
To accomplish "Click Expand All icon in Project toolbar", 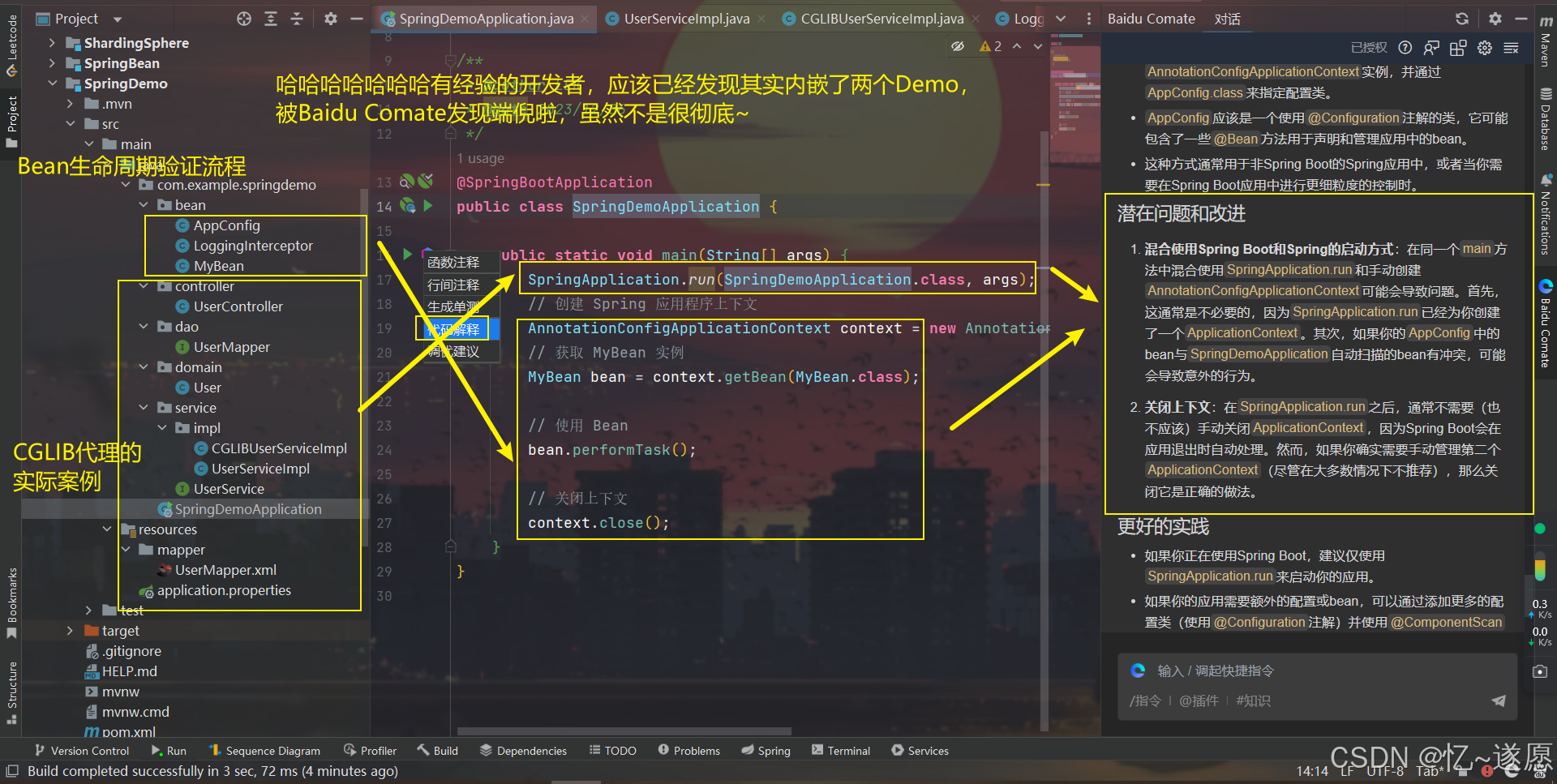I will [271, 19].
